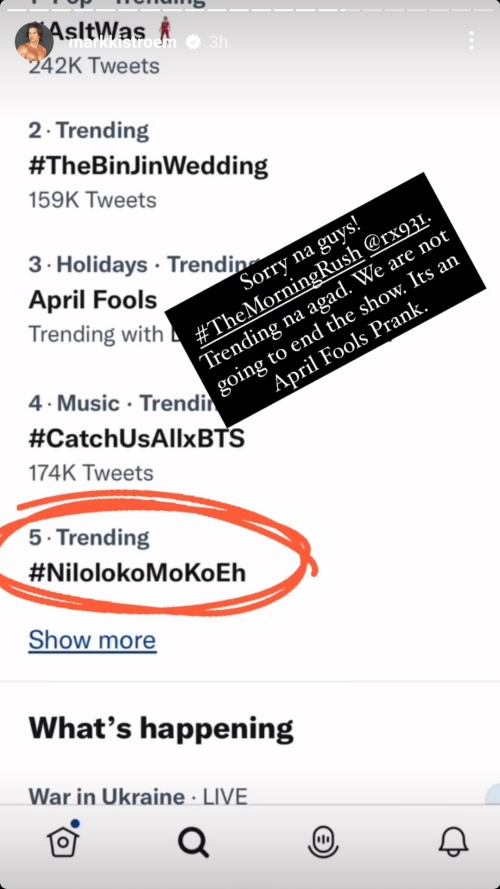Open the markkistroem username
This screenshot has height=889, width=500.
coord(122,43)
